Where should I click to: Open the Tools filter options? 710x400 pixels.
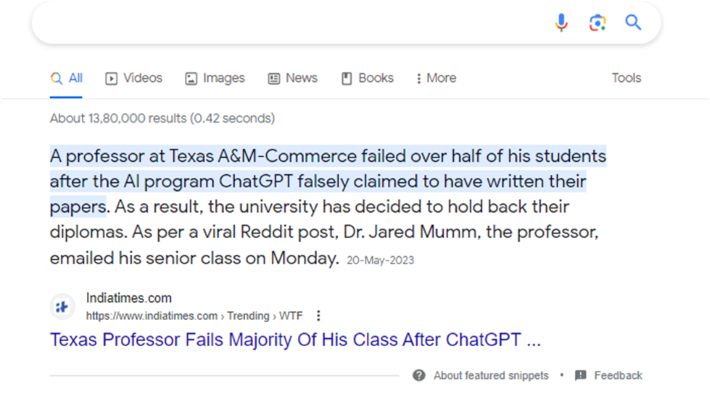[x=626, y=78]
